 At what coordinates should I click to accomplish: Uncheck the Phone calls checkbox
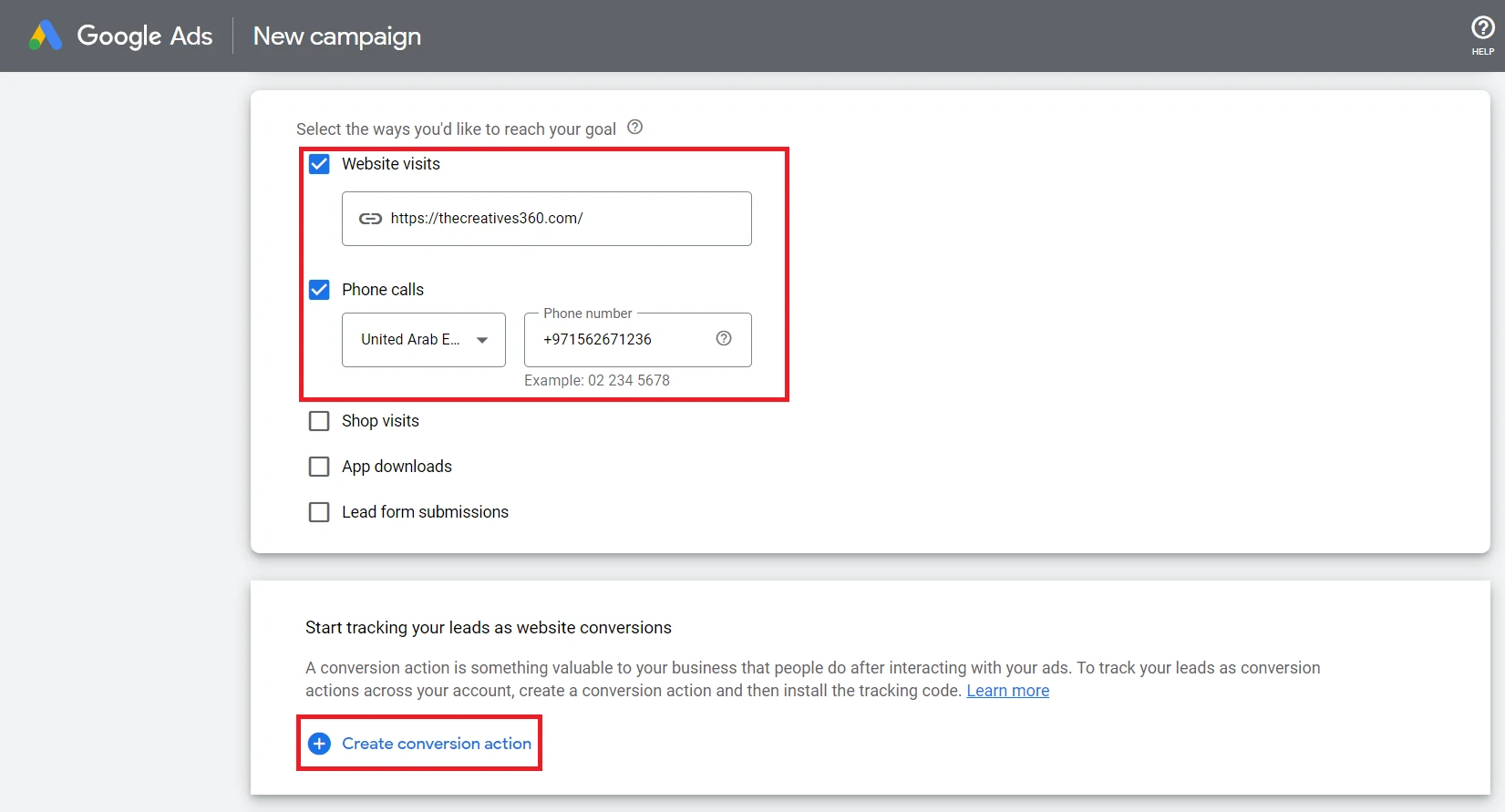point(319,290)
